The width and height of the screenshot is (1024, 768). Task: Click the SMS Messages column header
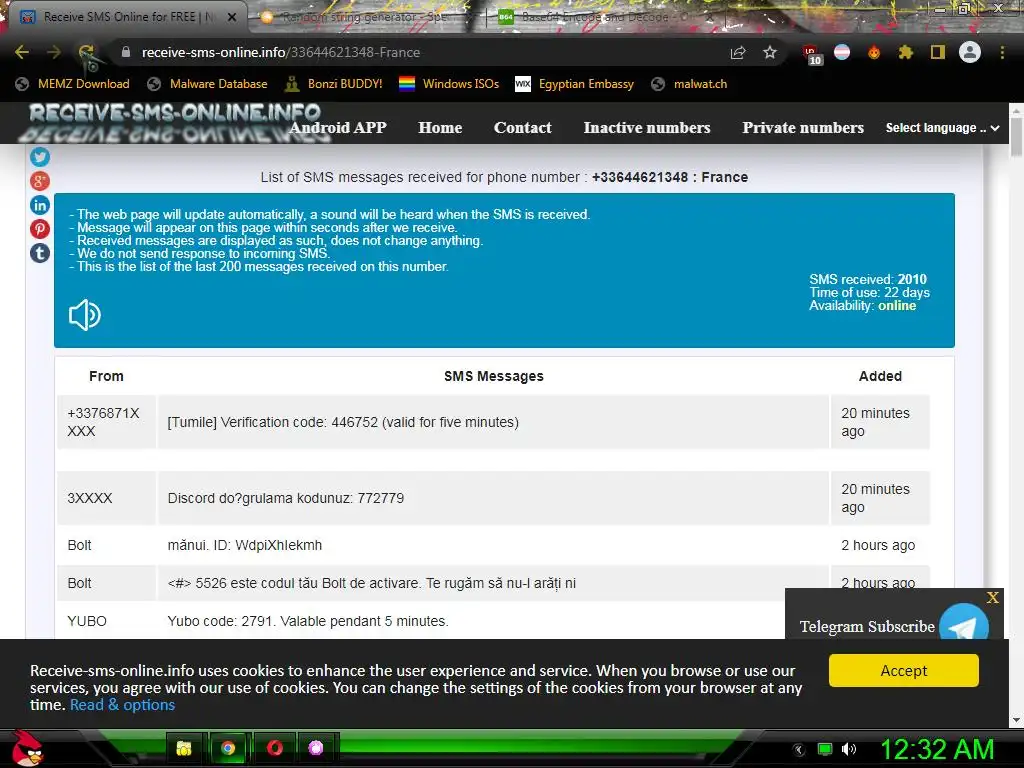coord(494,376)
